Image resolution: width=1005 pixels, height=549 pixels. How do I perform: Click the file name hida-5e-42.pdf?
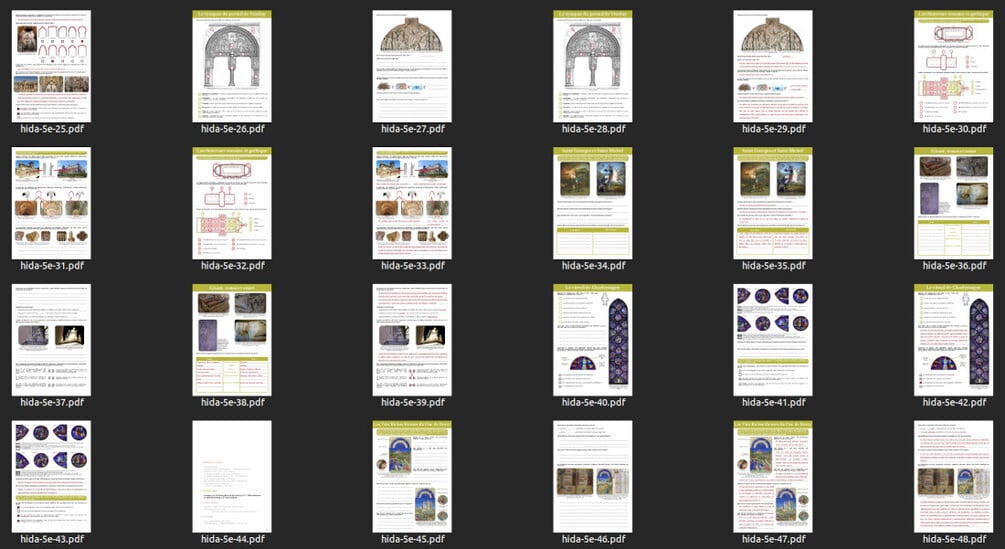(x=954, y=402)
